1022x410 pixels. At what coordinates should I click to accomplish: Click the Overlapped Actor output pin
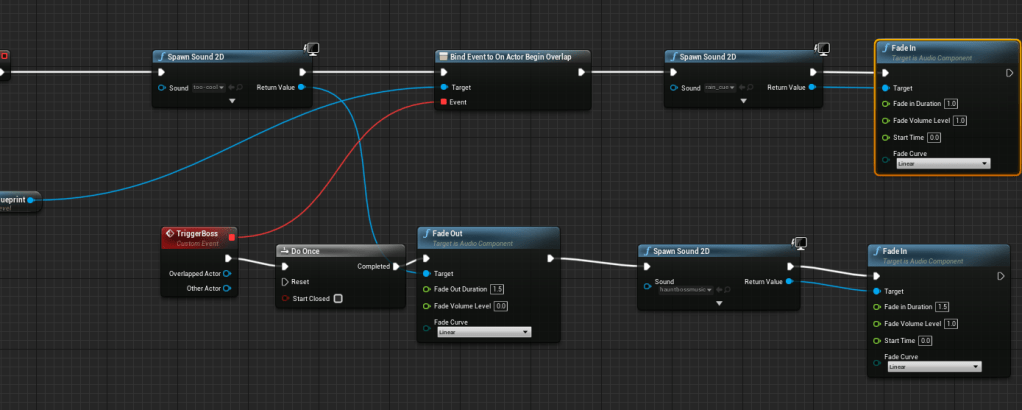click(227, 273)
